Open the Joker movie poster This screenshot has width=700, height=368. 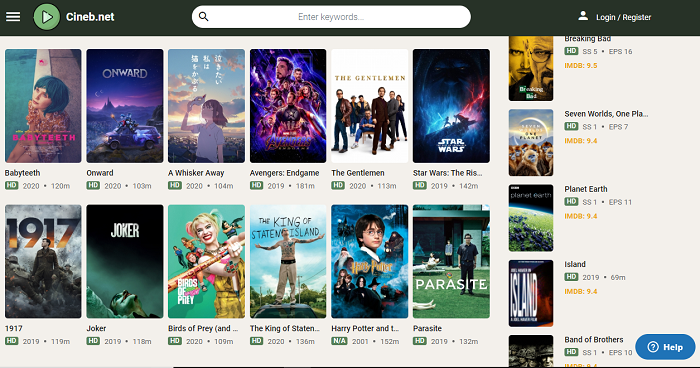pos(125,261)
